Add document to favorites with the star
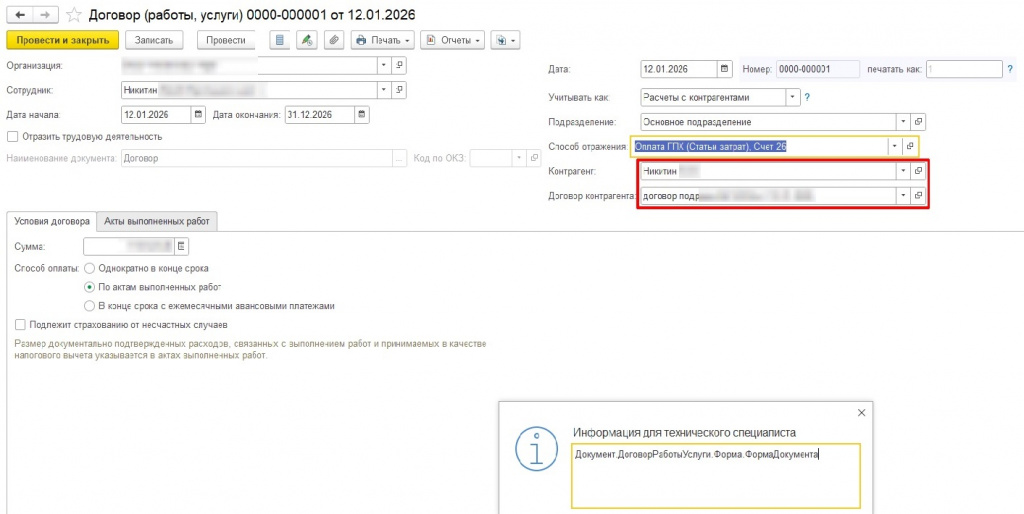1024x514 pixels. click(74, 14)
